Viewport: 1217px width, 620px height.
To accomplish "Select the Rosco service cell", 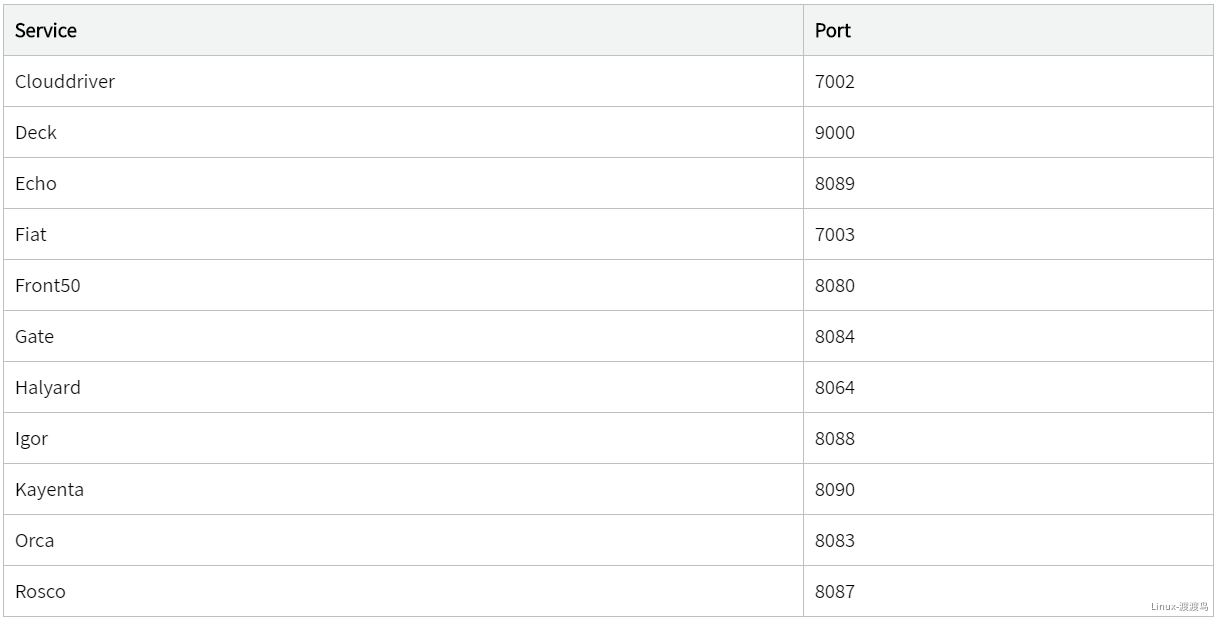I will (x=41, y=592).
